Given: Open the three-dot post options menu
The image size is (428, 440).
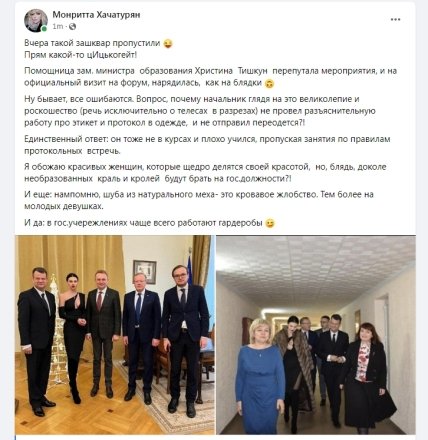Looking at the screenshot, I should [x=395, y=20].
